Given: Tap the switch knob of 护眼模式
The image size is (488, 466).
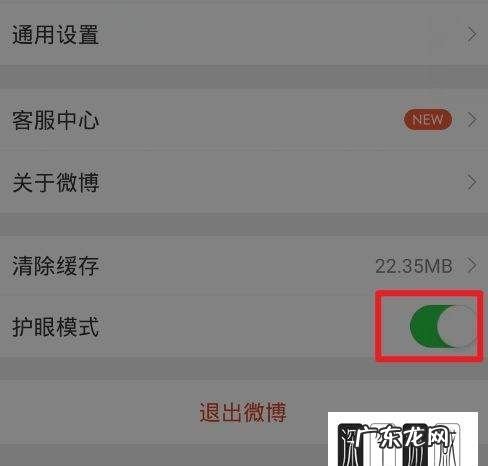Looking at the screenshot, I should (x=458, y=326).
